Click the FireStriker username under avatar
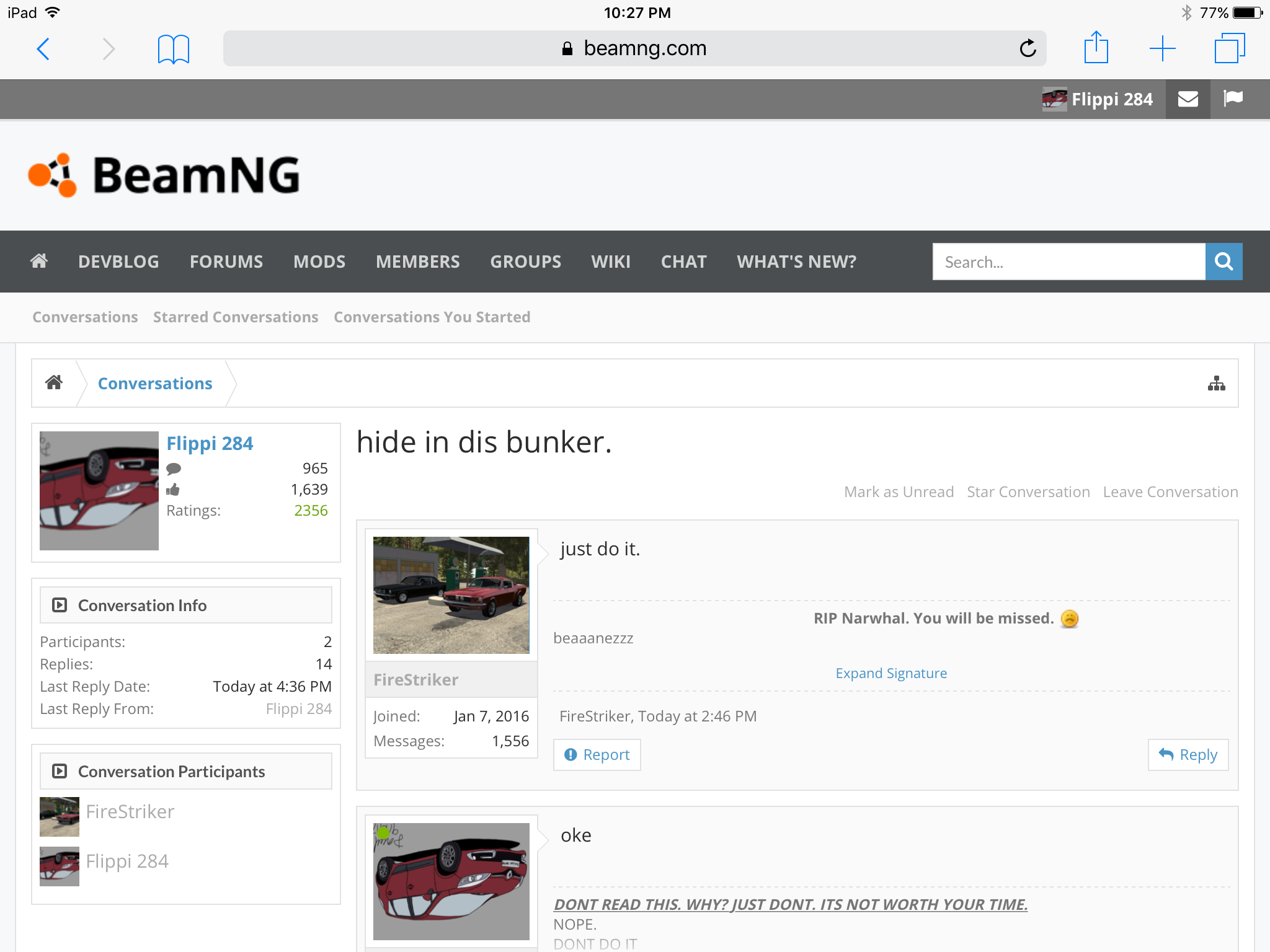Viewport: 1270px width, 952px height. [x=416, y=679]
